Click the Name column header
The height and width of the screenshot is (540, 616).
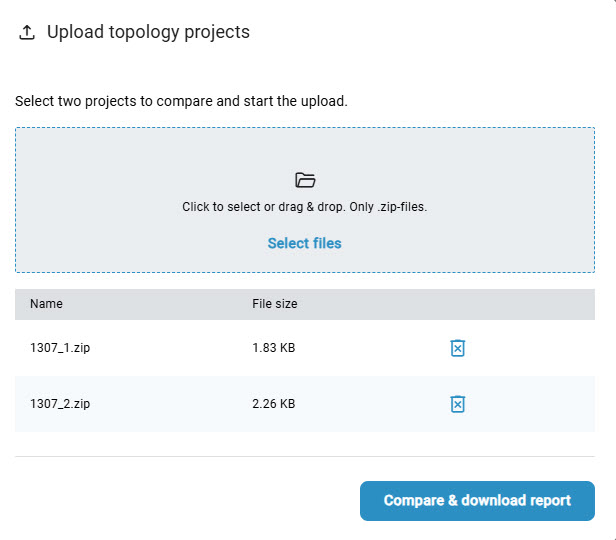pyautogui.click(x=46, y=304)
